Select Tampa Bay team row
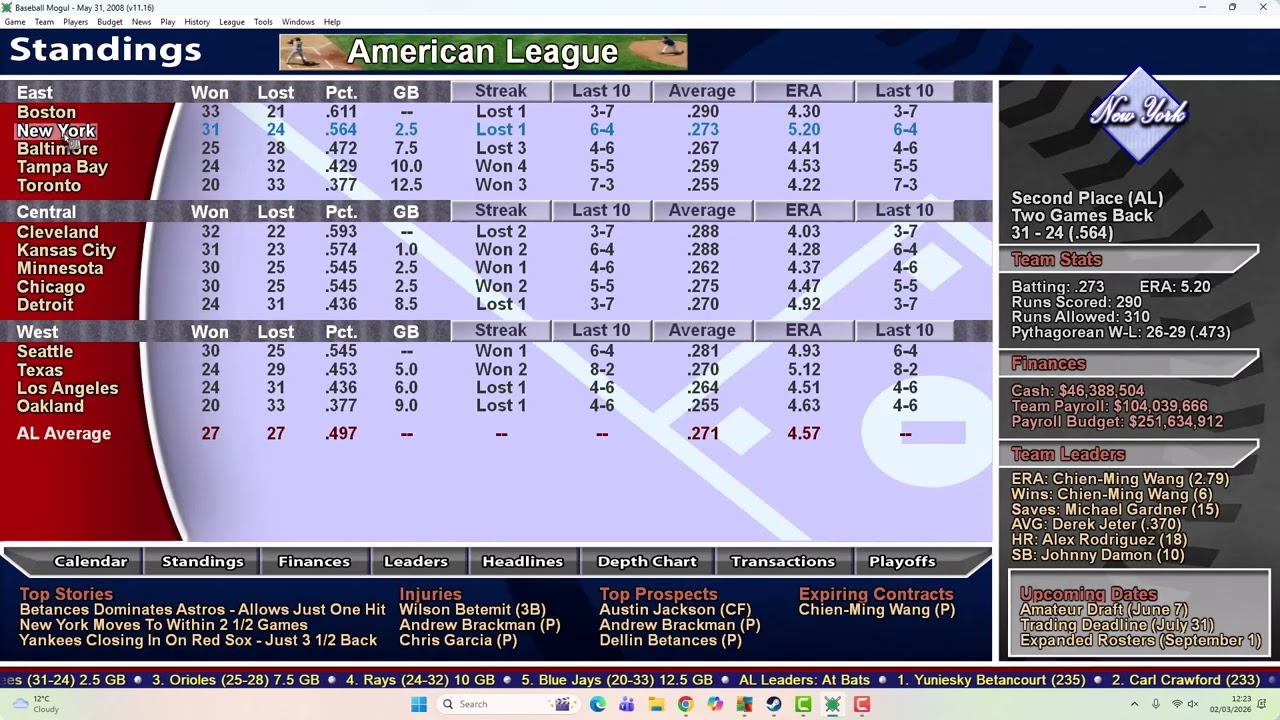This screenshot has height=720, width=1280. [x=62, y=167]
